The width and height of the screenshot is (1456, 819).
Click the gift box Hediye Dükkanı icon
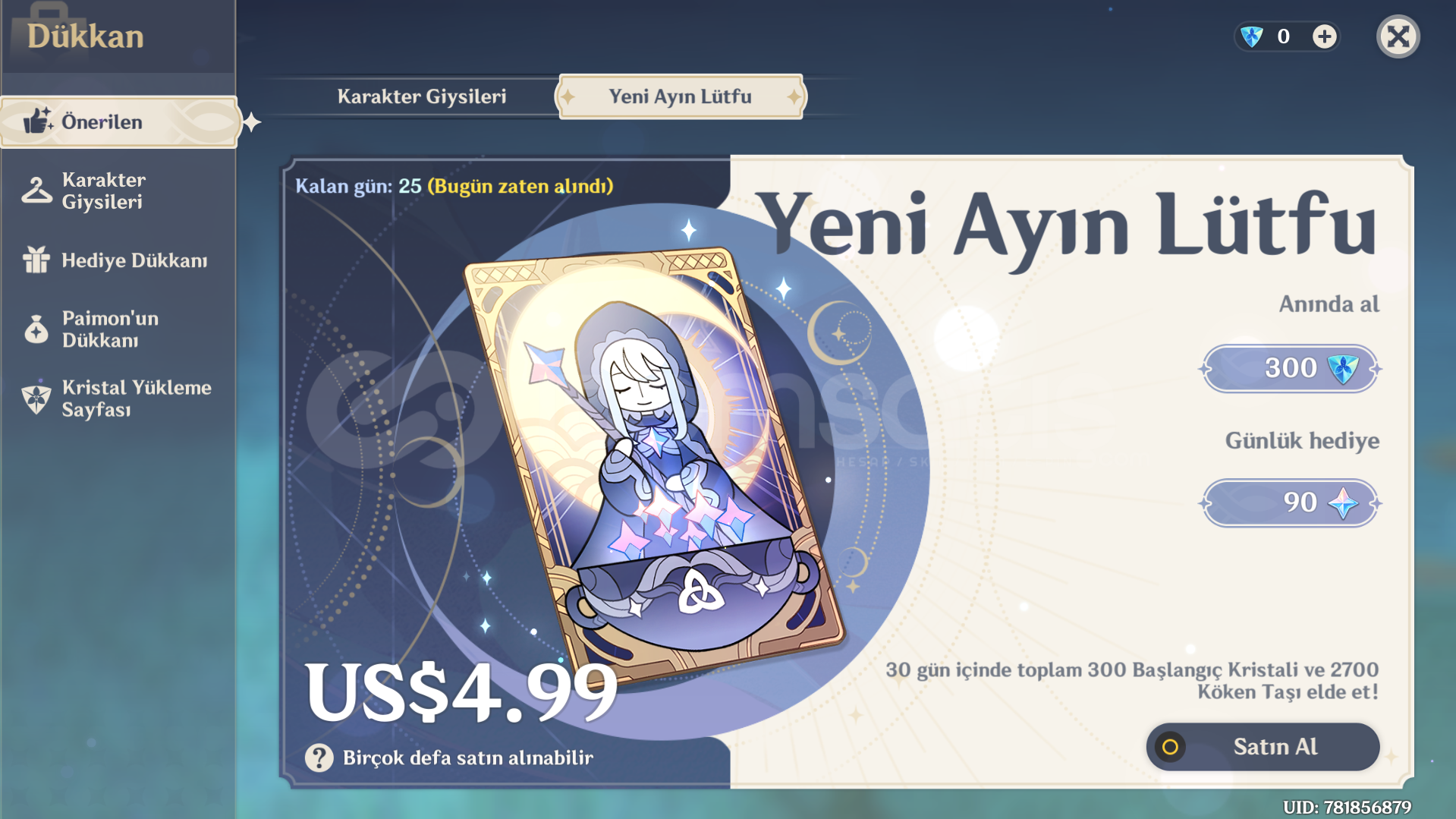36,260
